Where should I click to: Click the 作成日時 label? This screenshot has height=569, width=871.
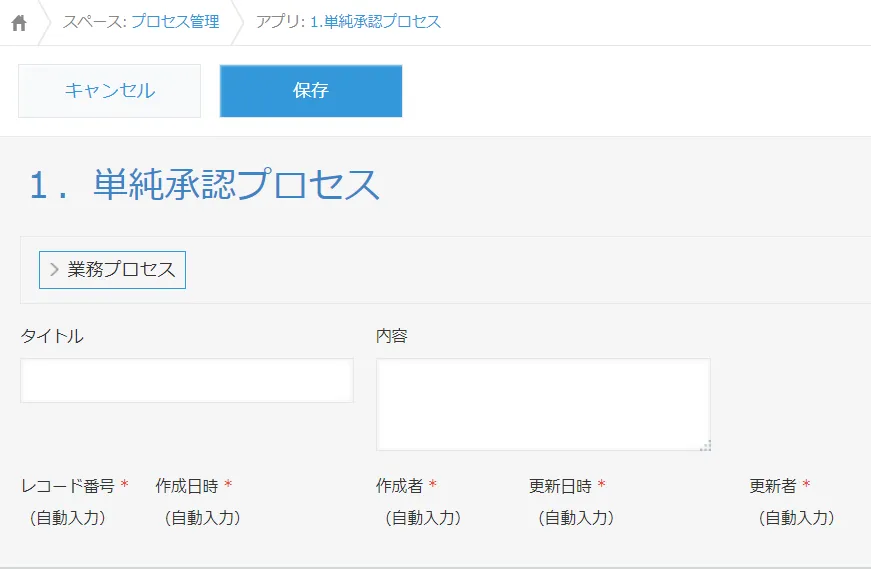[x=187, y=486]
